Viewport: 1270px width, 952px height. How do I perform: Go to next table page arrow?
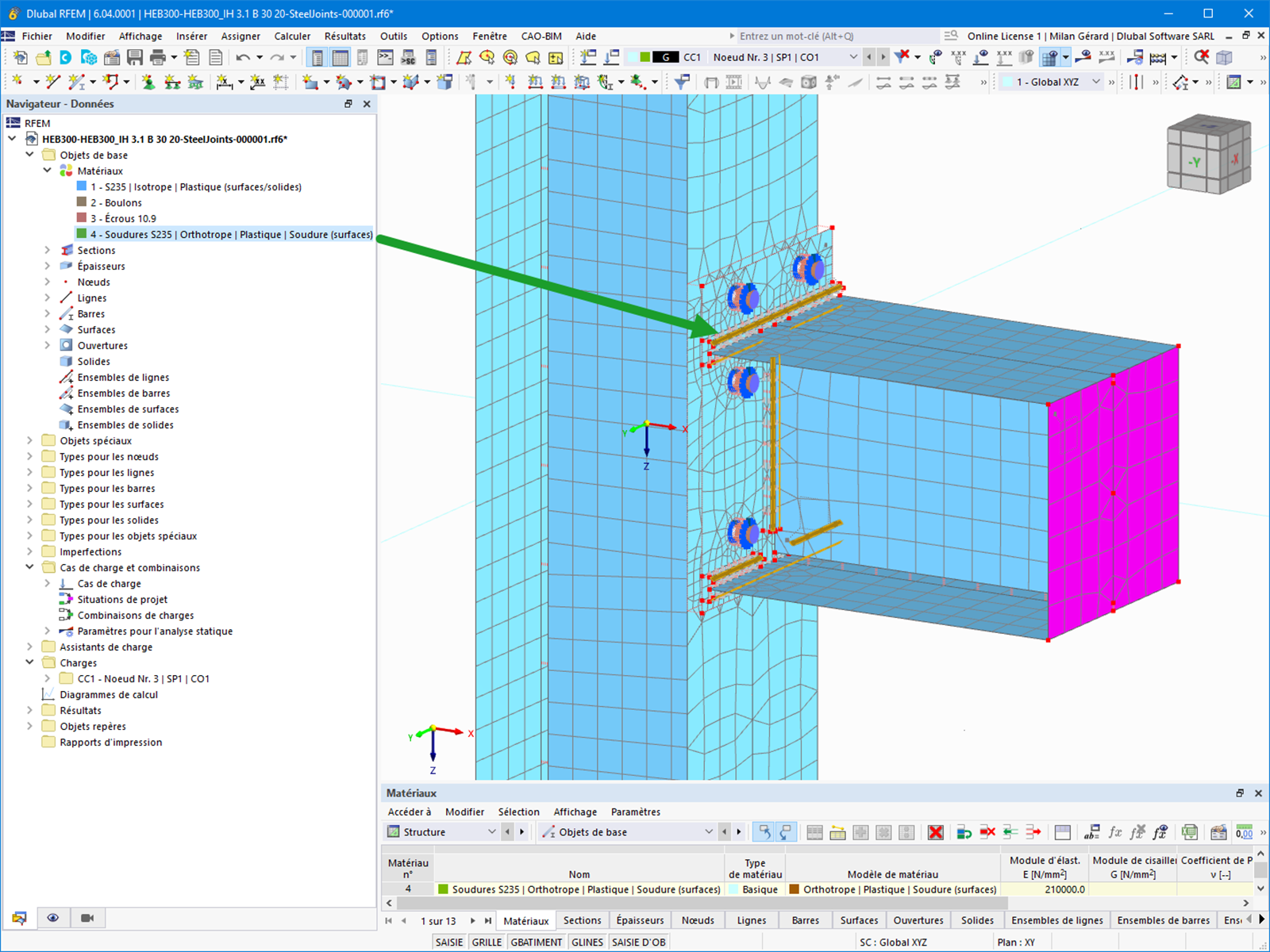473,921
